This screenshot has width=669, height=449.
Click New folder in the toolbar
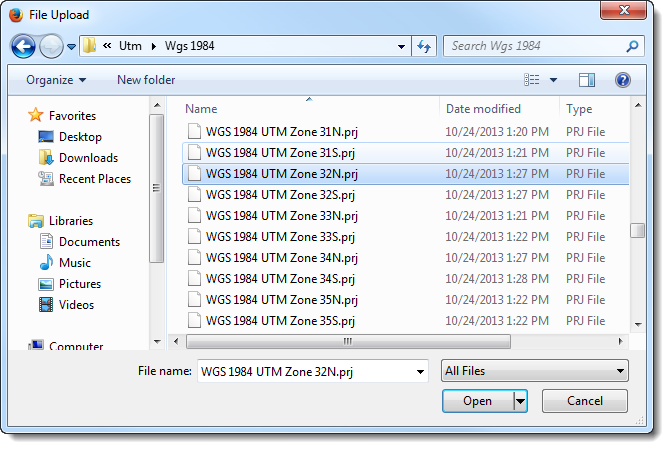[146, 80]
